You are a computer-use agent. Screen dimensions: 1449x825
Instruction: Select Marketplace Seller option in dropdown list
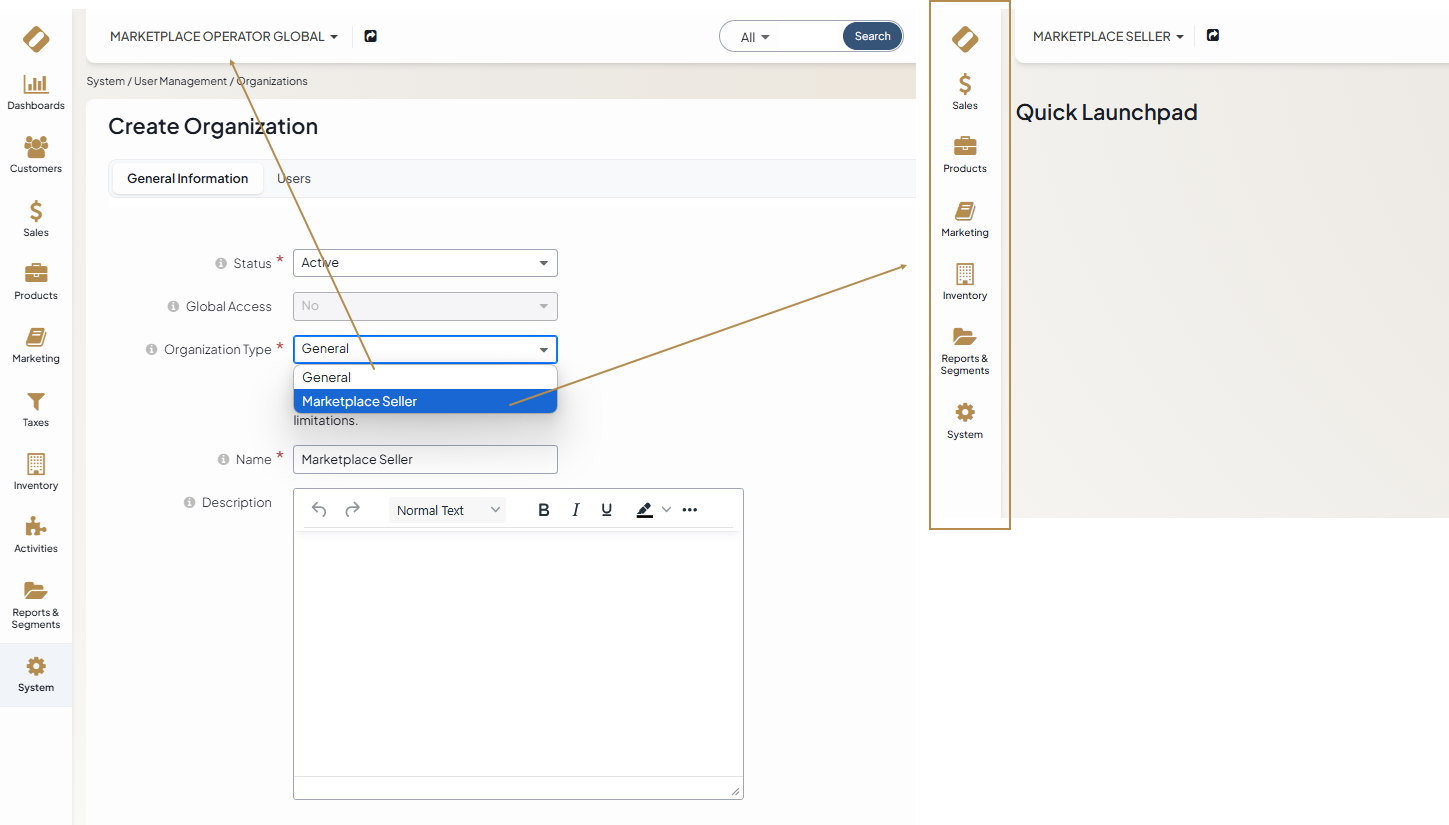[x=425, y=401]
